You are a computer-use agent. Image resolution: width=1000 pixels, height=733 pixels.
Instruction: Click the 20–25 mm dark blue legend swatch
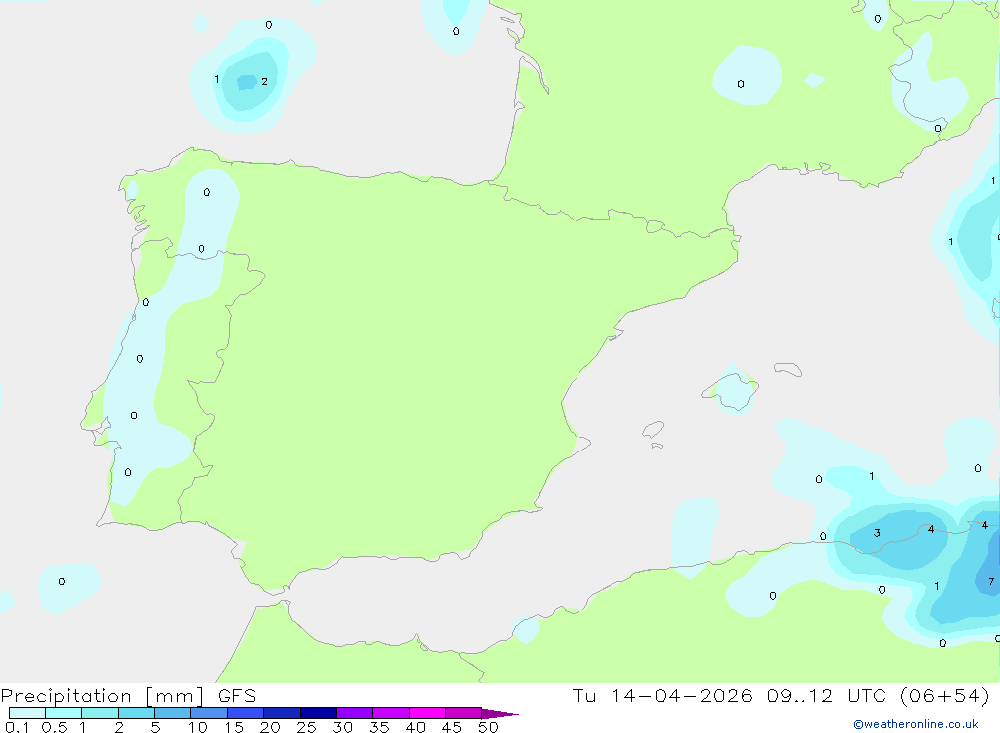coord(281,713)
